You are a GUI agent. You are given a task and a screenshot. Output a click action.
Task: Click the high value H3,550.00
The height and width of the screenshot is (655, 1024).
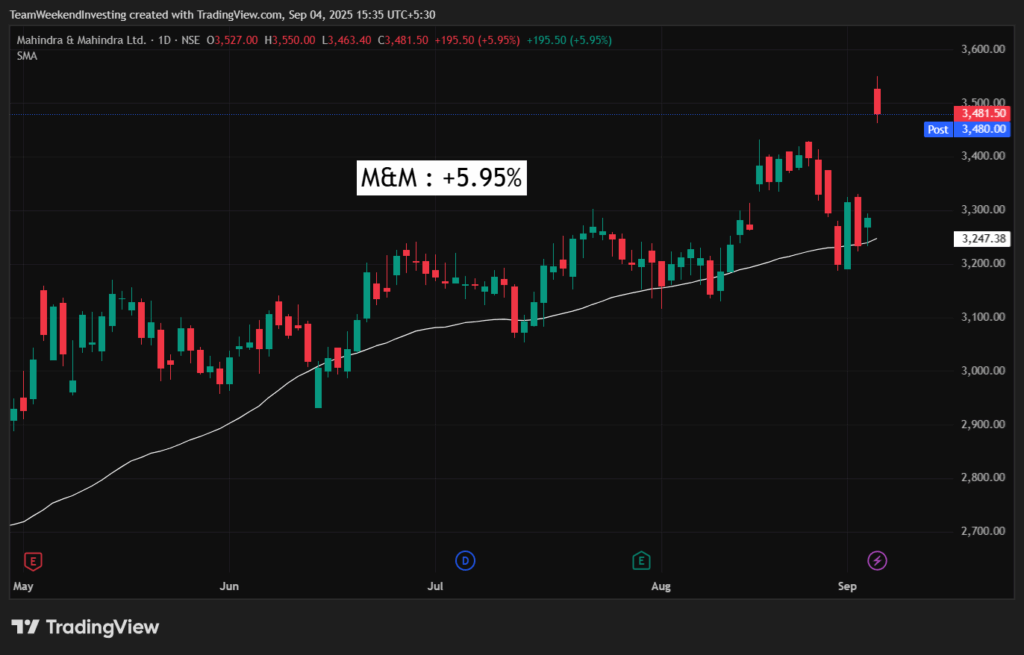[290, 40]
